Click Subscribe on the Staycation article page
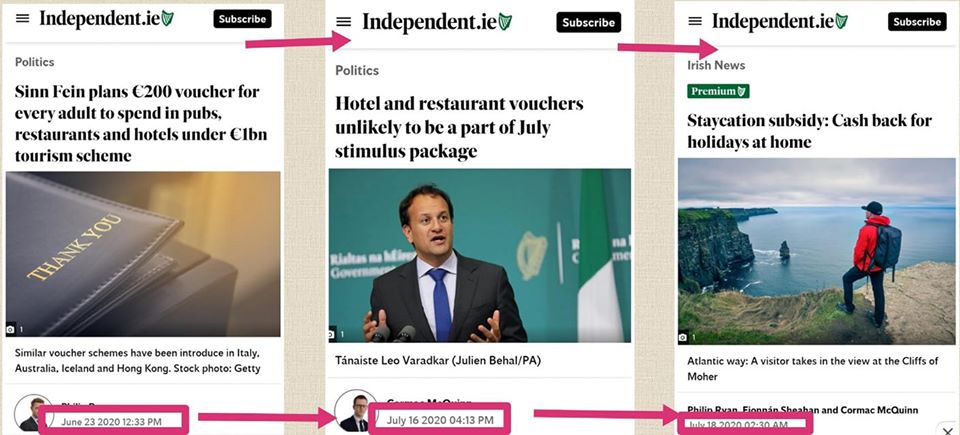 tap(917, 21)
